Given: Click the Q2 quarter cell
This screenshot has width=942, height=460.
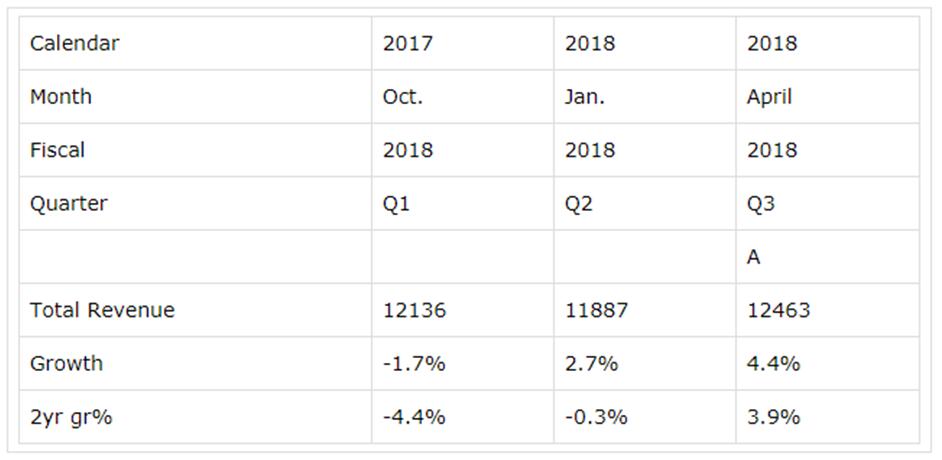Looking at the screenshot, I should pos(579,204).
